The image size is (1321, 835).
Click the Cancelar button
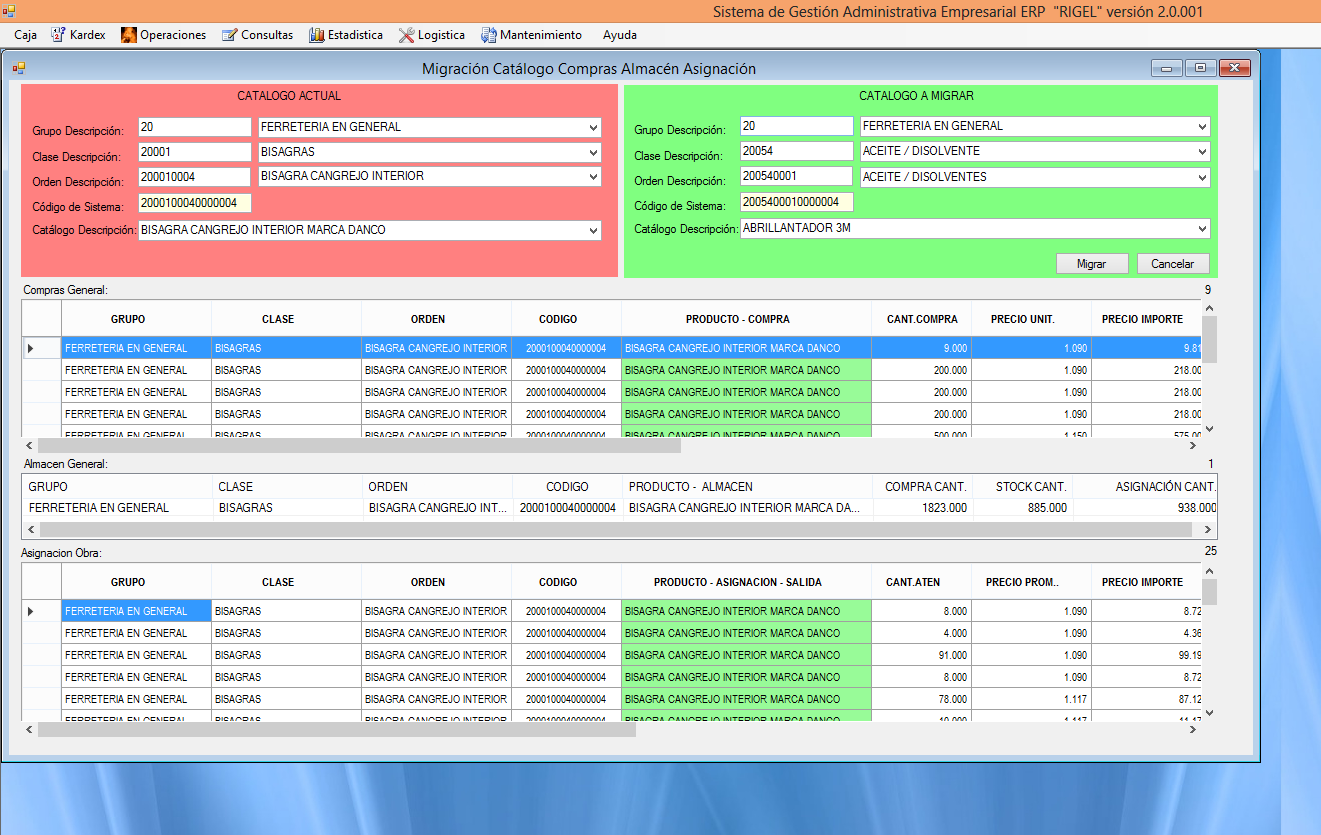coord(1173,264)
